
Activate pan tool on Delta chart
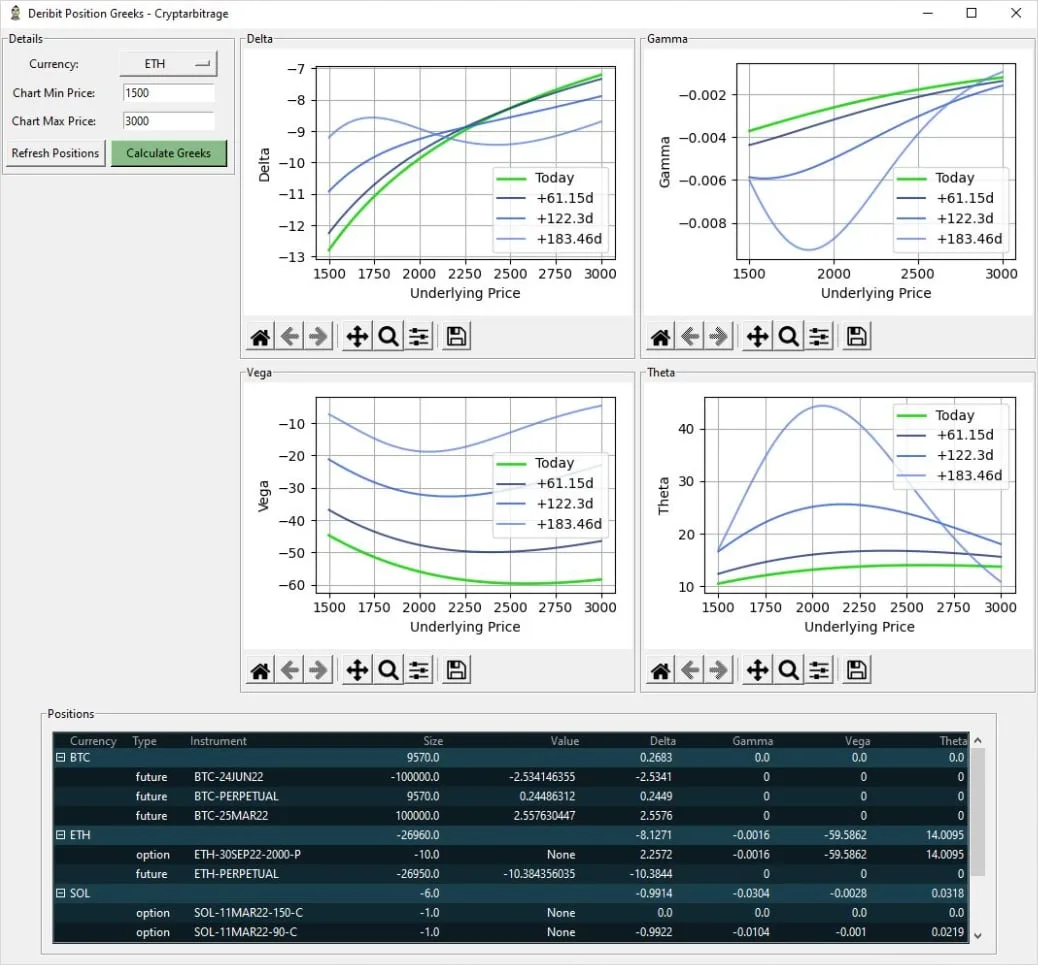pos(357,337)
